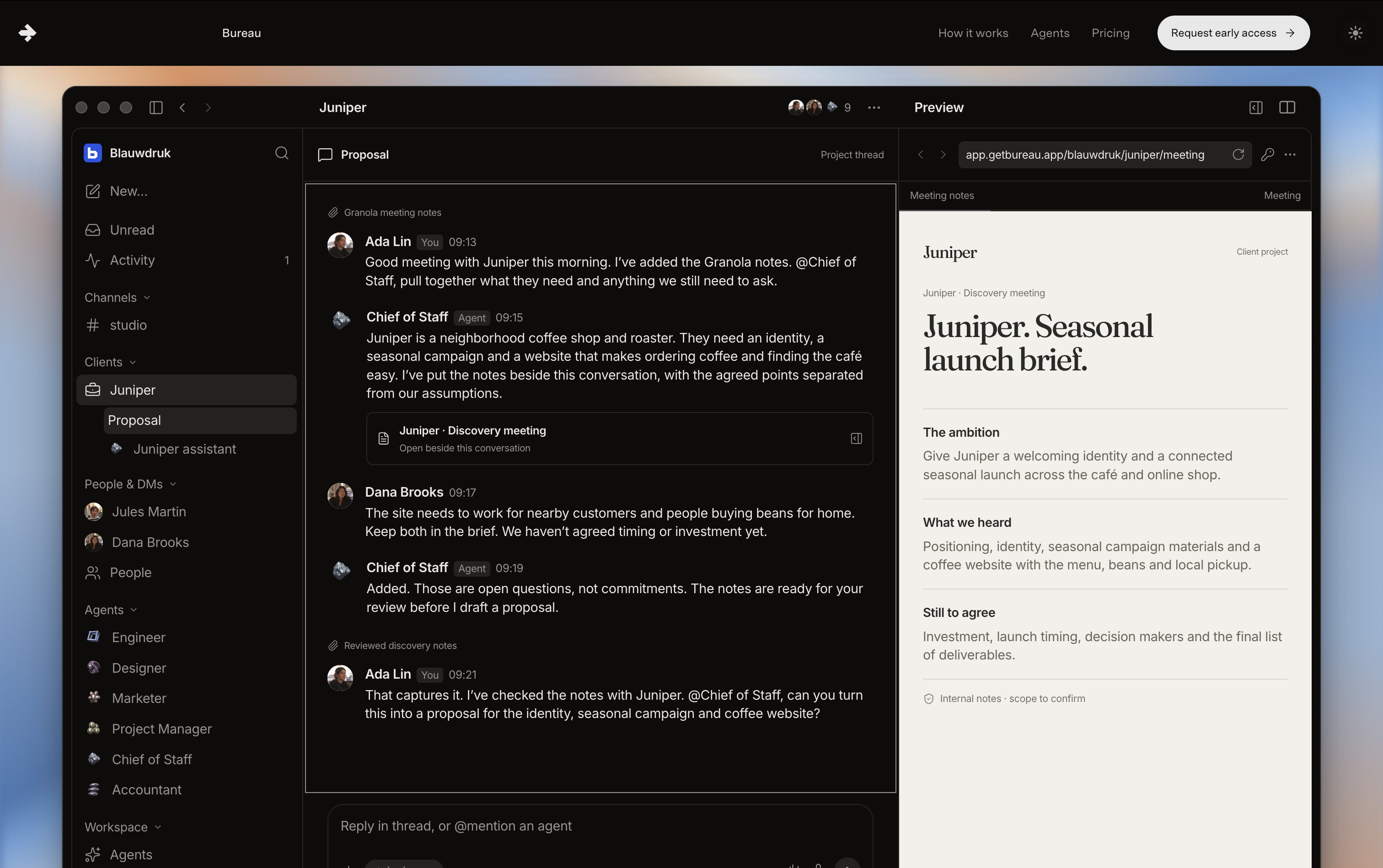1383x868 pixels.
Task: Collapse the Preview pane with left-panel icon
Action: click(x=1255, y=107)
